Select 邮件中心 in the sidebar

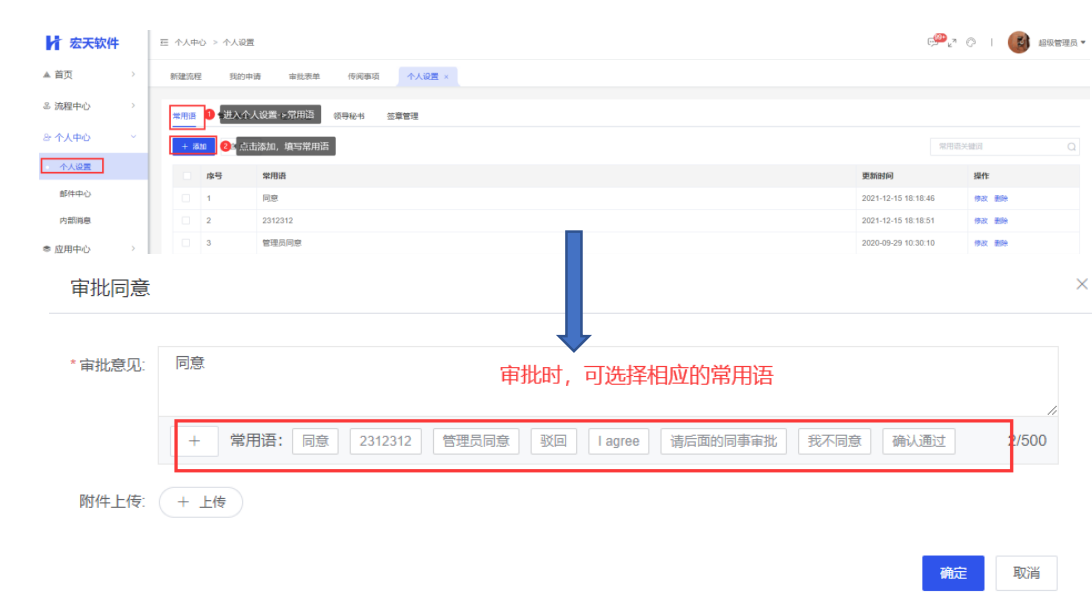[x=75, y=194]
